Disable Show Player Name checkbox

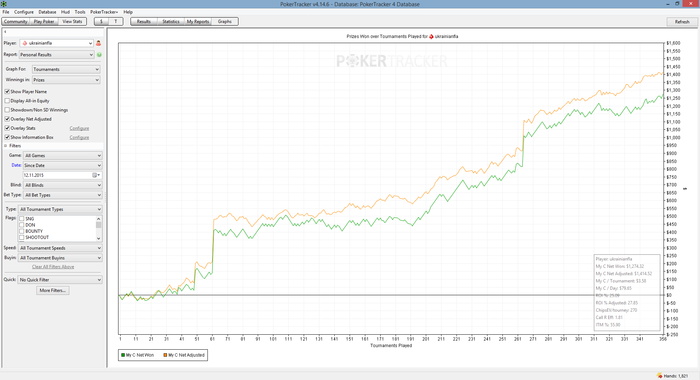[x=7, y=92]
